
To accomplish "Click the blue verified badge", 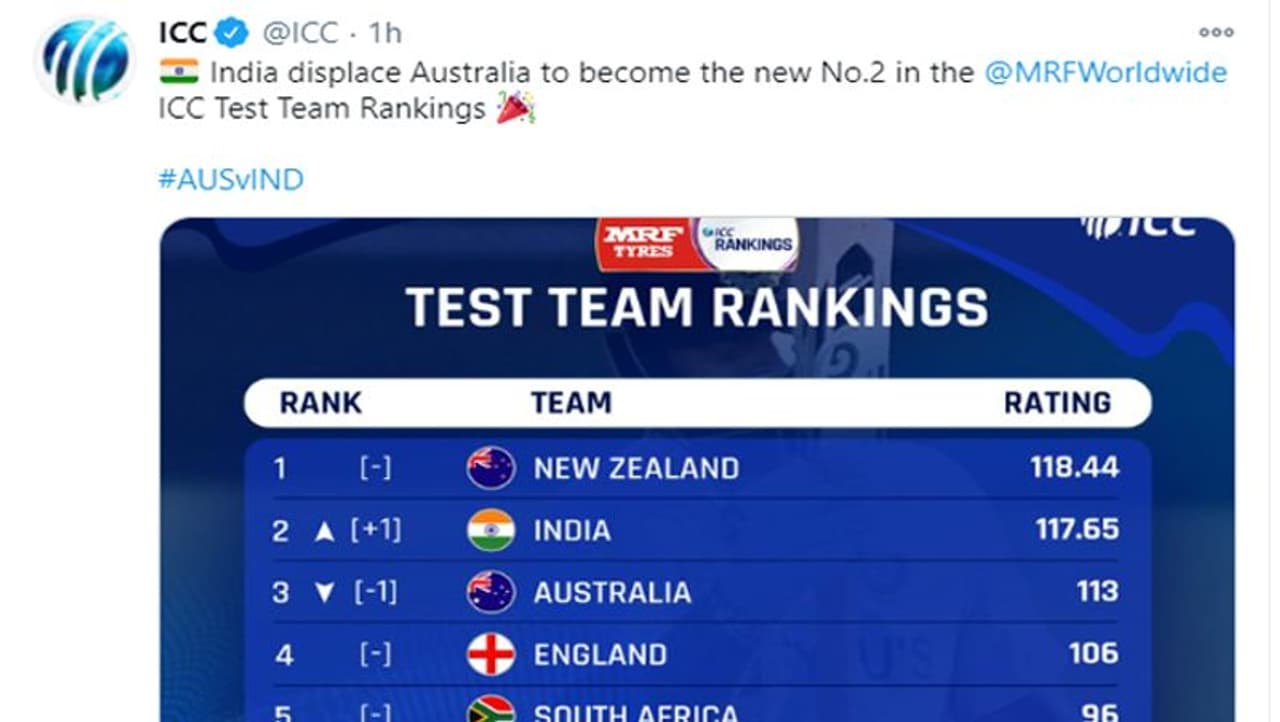I will [x=233, y=33].
